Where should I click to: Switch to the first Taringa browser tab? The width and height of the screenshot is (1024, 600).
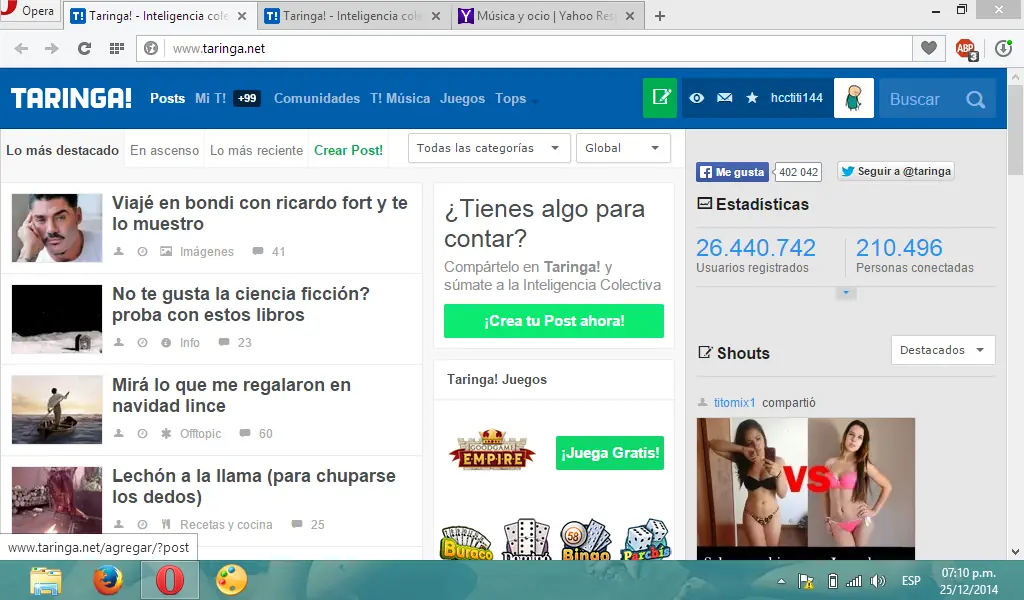pyautogui.click(x=159, y=16)
